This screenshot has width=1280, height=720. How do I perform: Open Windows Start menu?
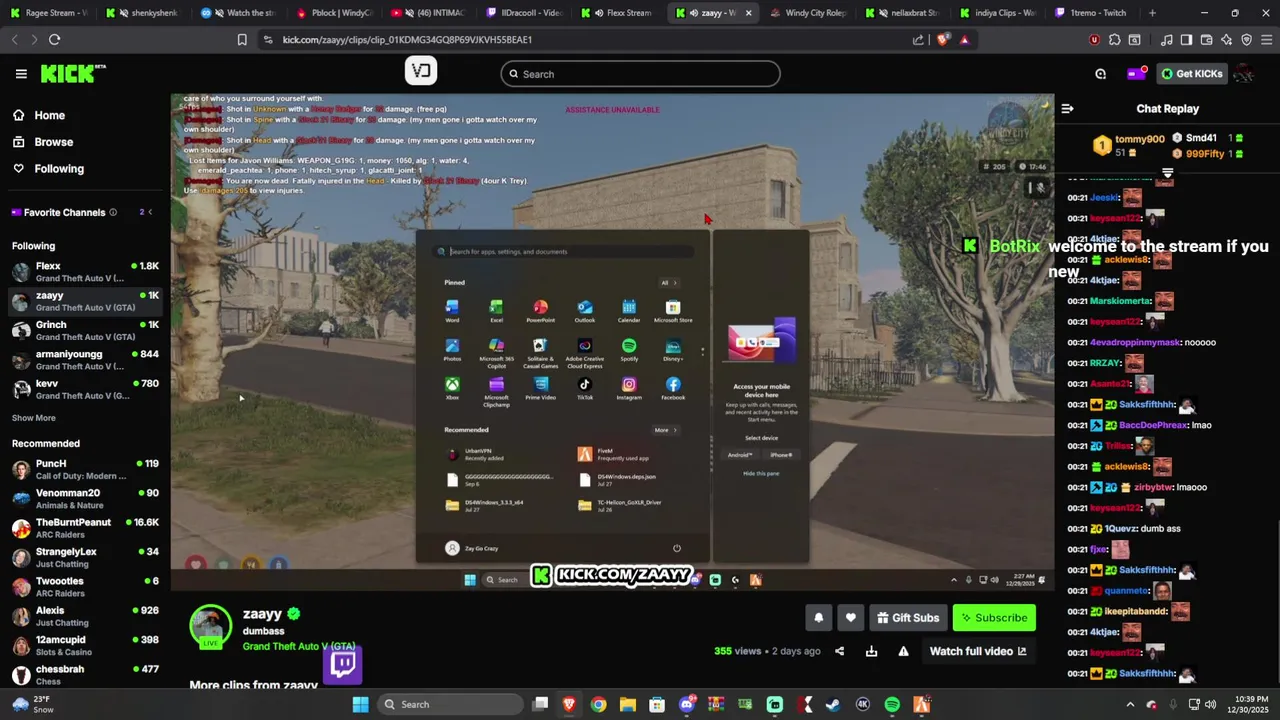360,704
